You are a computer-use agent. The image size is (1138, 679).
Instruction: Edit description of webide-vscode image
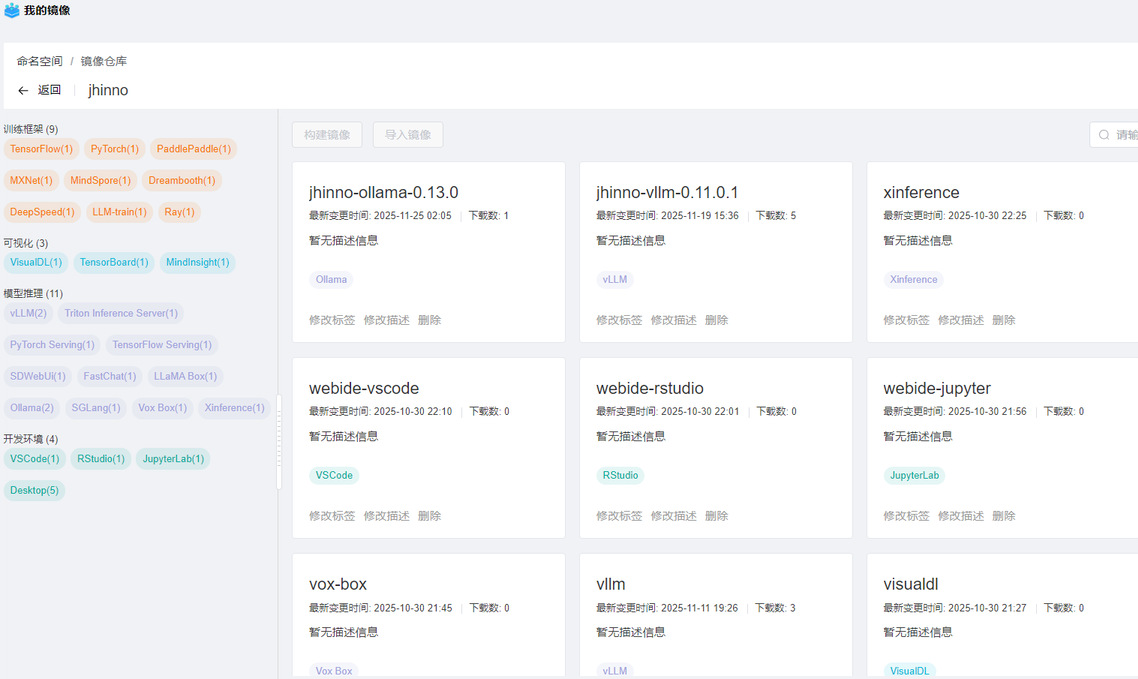click(386, 516)
